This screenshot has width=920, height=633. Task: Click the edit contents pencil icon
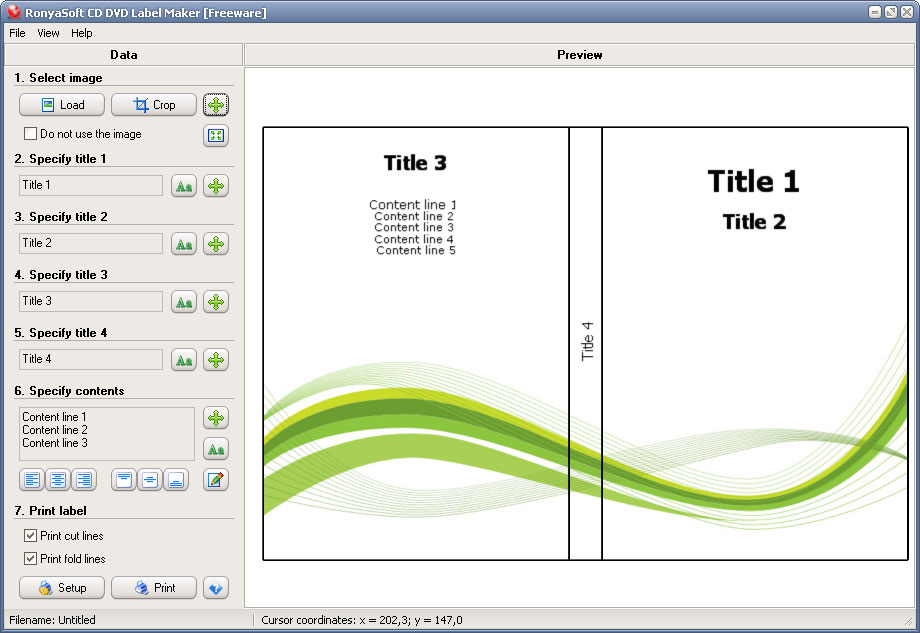click(216, 480)
